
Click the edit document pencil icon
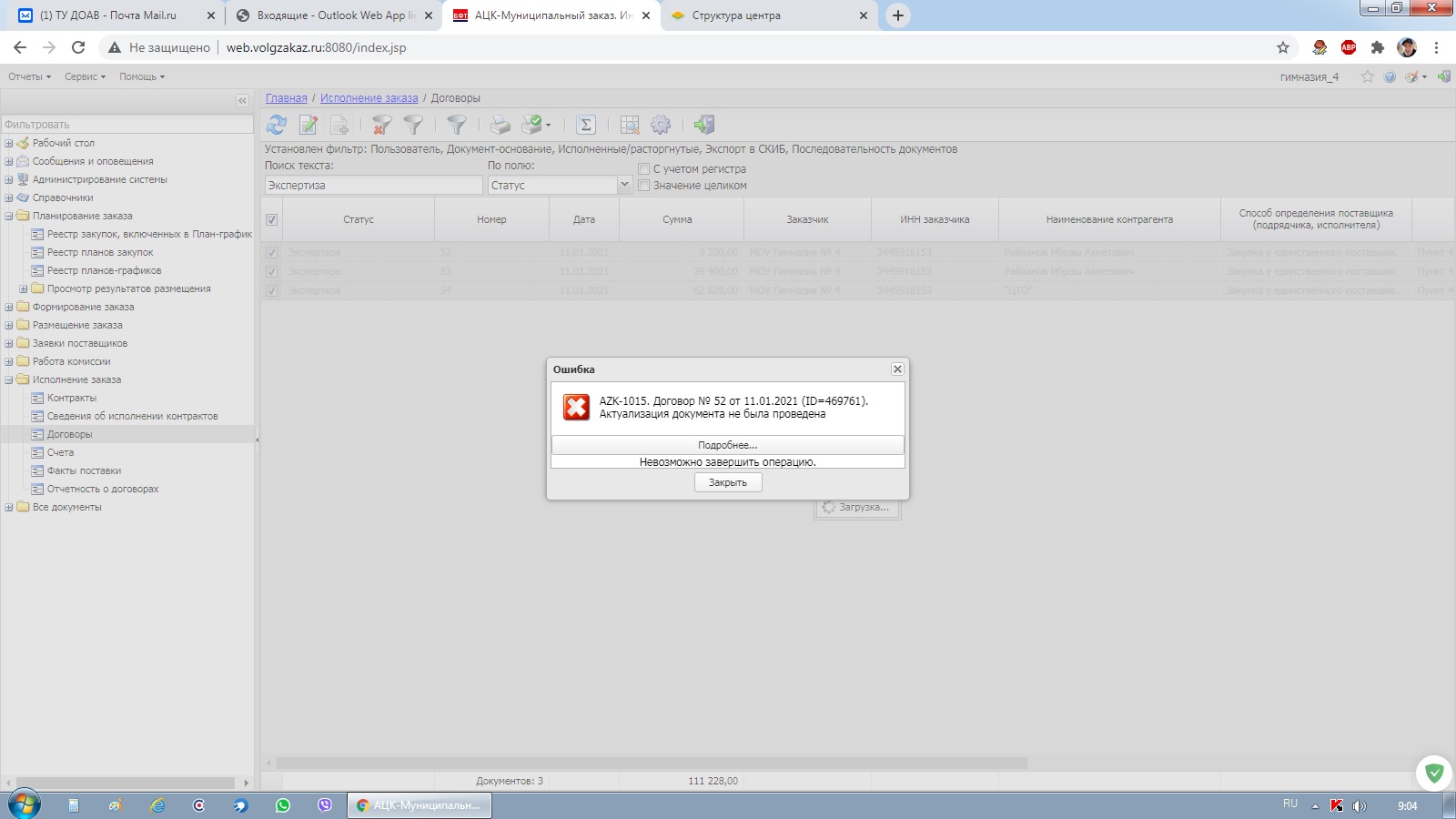click(308, 125)
